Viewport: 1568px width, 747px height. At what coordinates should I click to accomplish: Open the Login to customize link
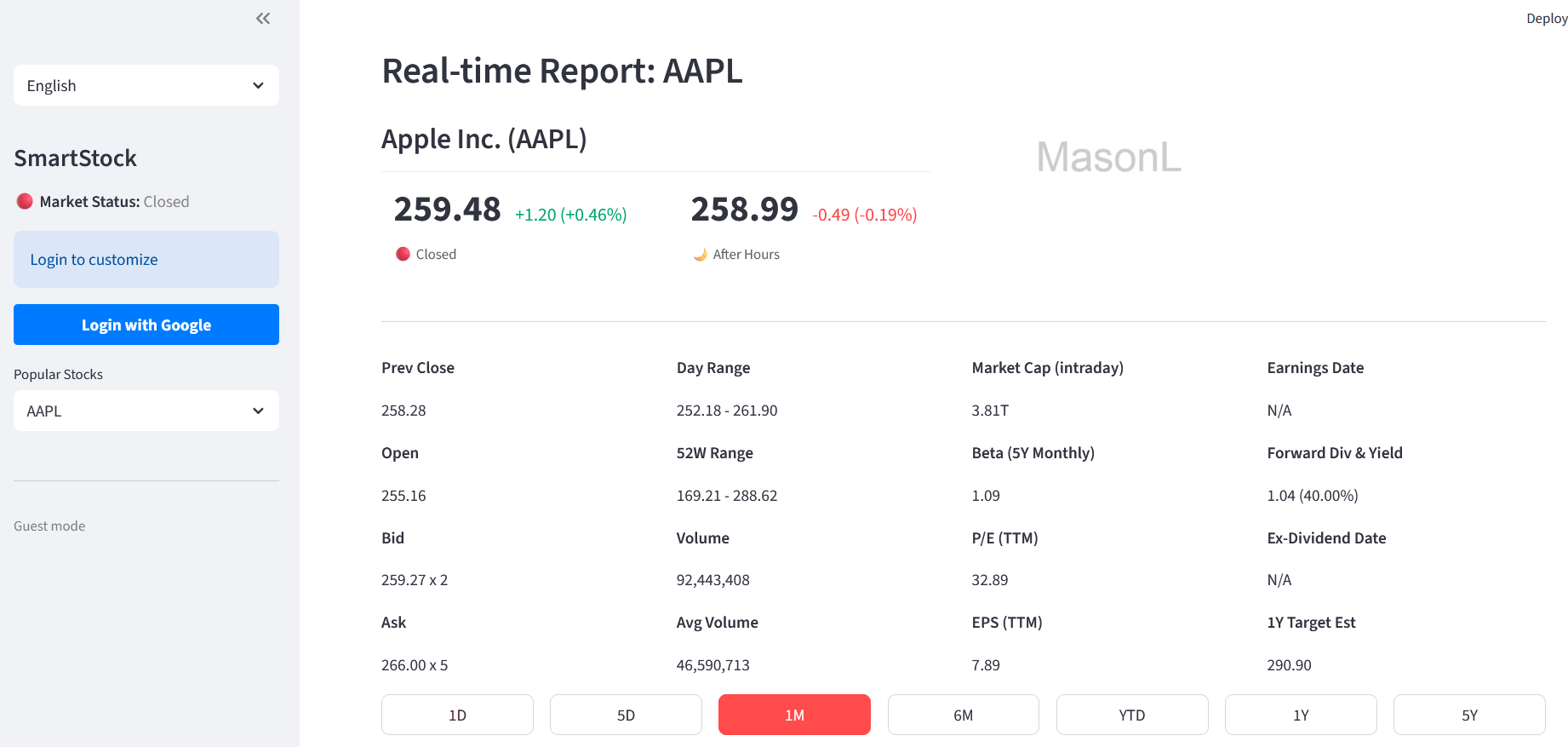click(94, 259)
